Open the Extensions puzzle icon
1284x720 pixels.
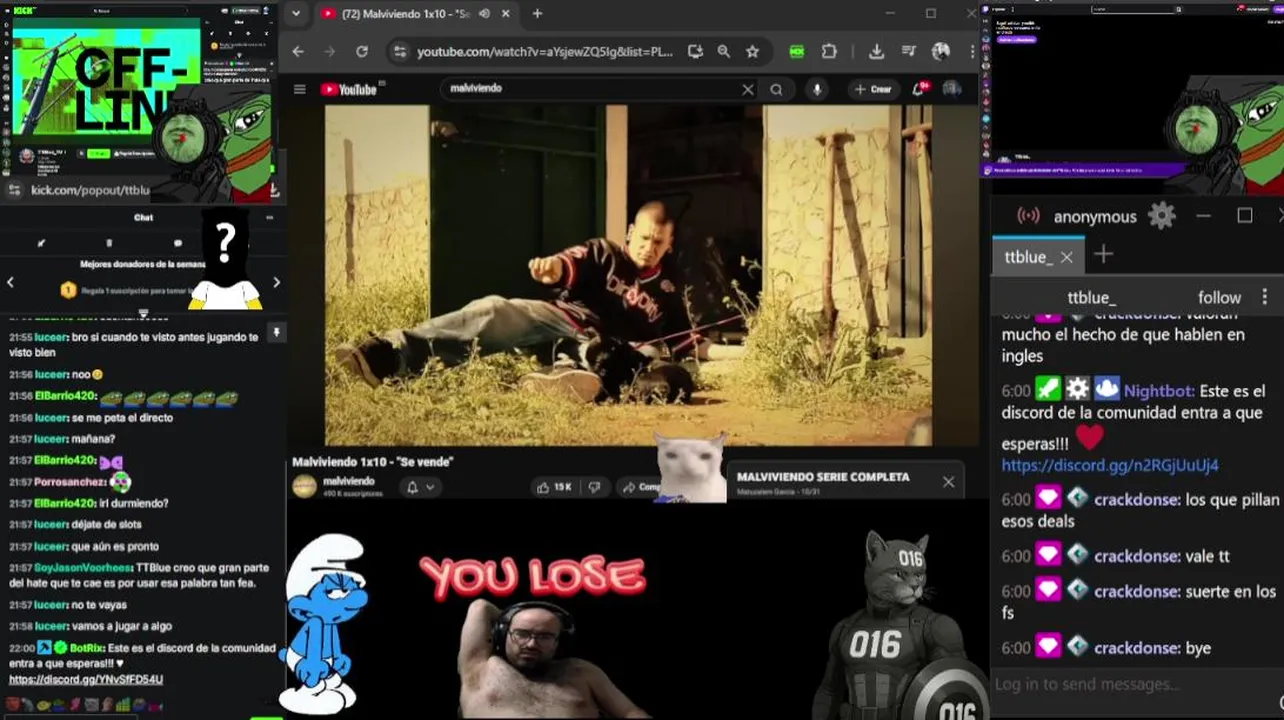[x=829, y=52]
